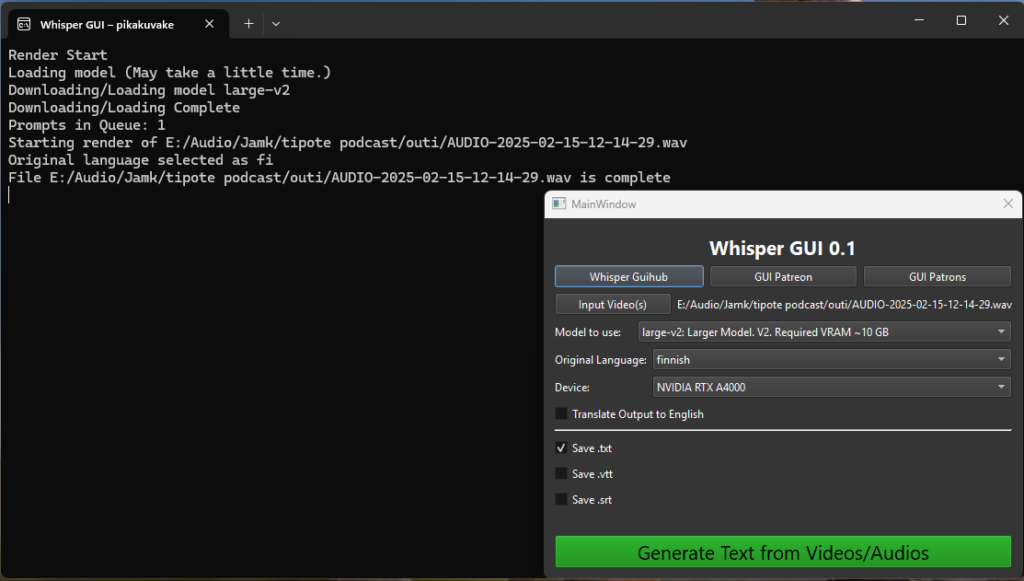This screenshot has height=581, width=1024.
Task: Click the 'Starting render of' terminal line
Action: coord(347,142)
